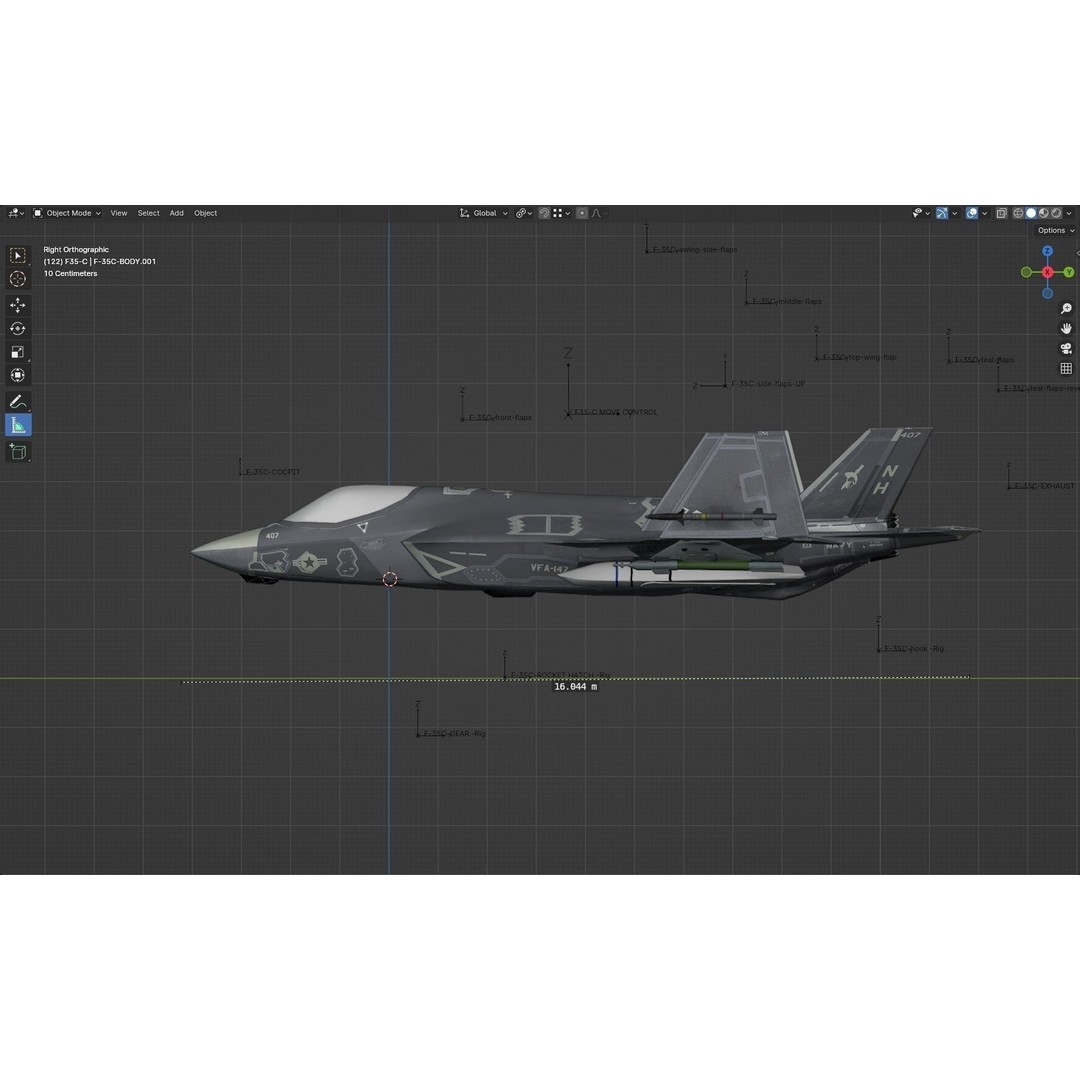The width and height of the screenshot is (1080, 1080).
Task: Click the unlabeled negative Y gizmo ball
Action: pos(1026,272)
